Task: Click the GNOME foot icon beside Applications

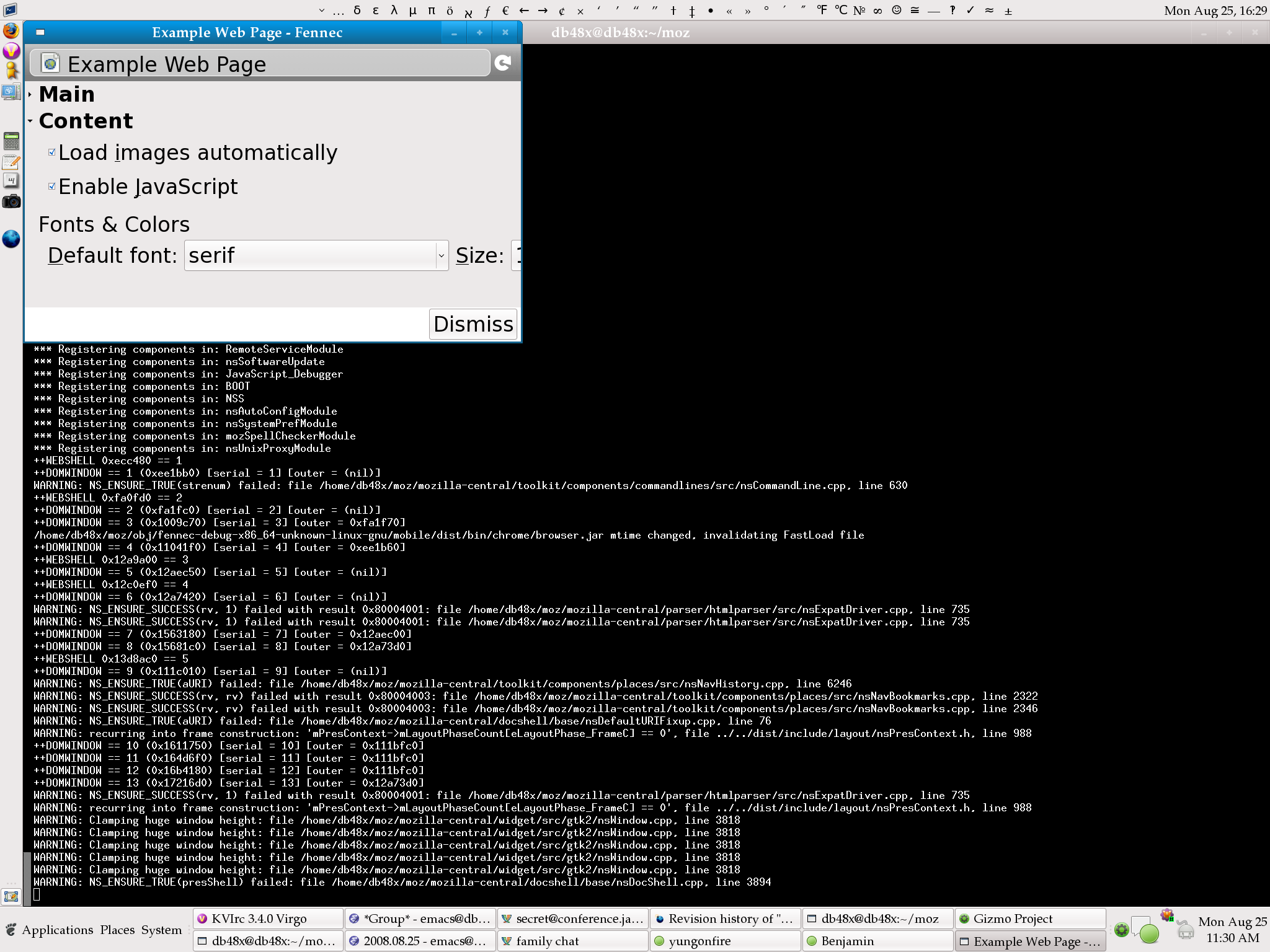Action: pos(11,930)
